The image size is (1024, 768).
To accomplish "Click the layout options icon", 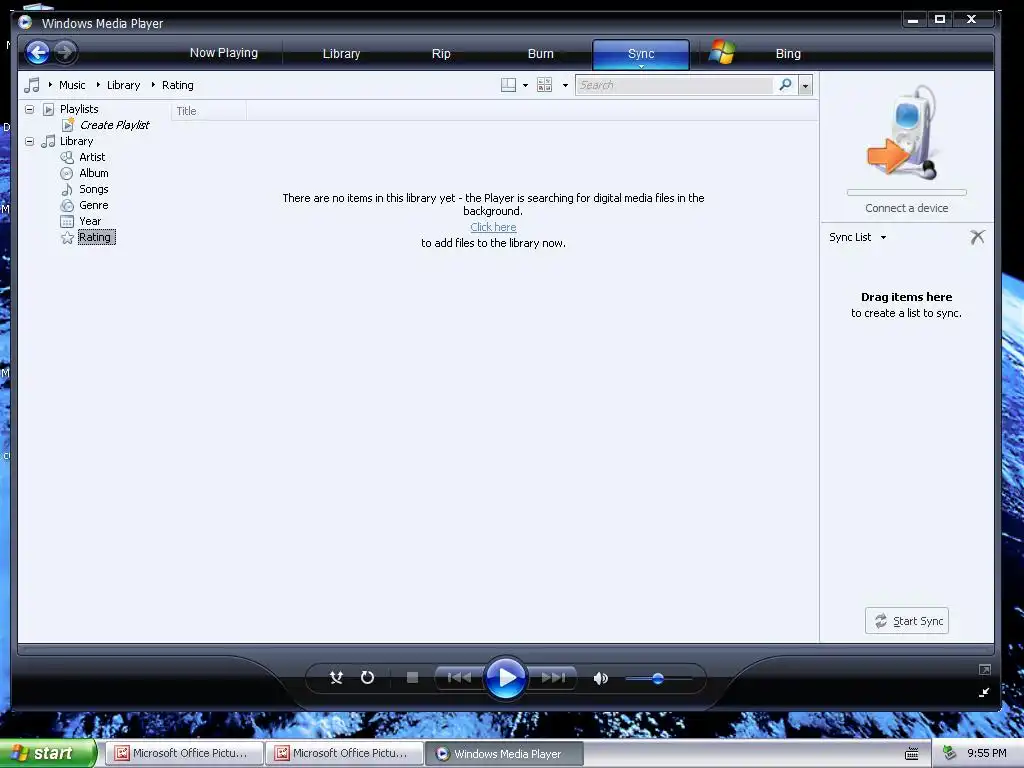I will point(508,85).
